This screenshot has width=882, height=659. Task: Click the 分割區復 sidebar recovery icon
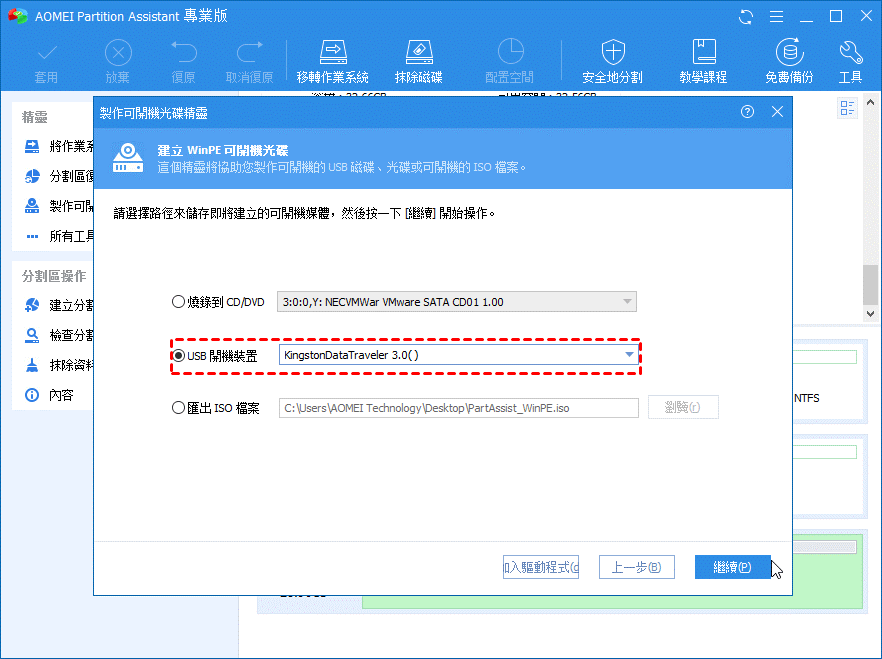click(x=32, y=177)
